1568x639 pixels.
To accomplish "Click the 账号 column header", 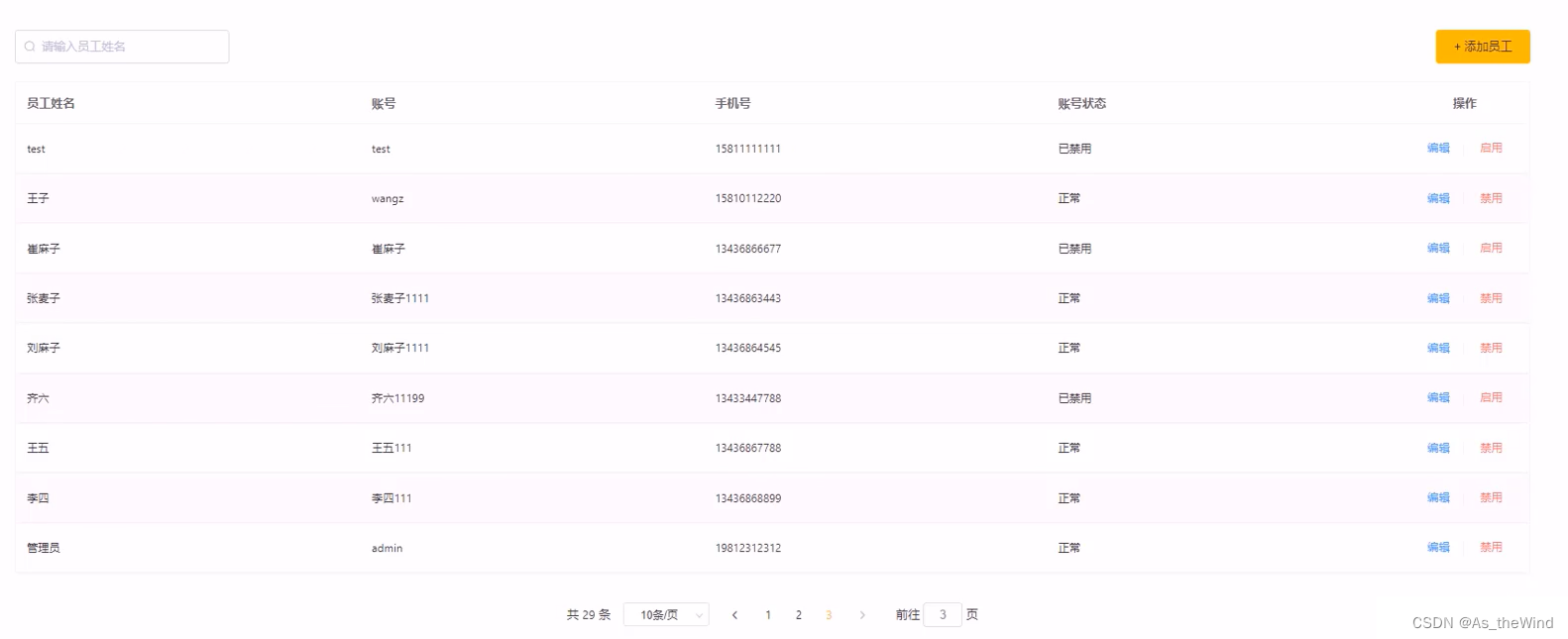I will coord(384,103).
